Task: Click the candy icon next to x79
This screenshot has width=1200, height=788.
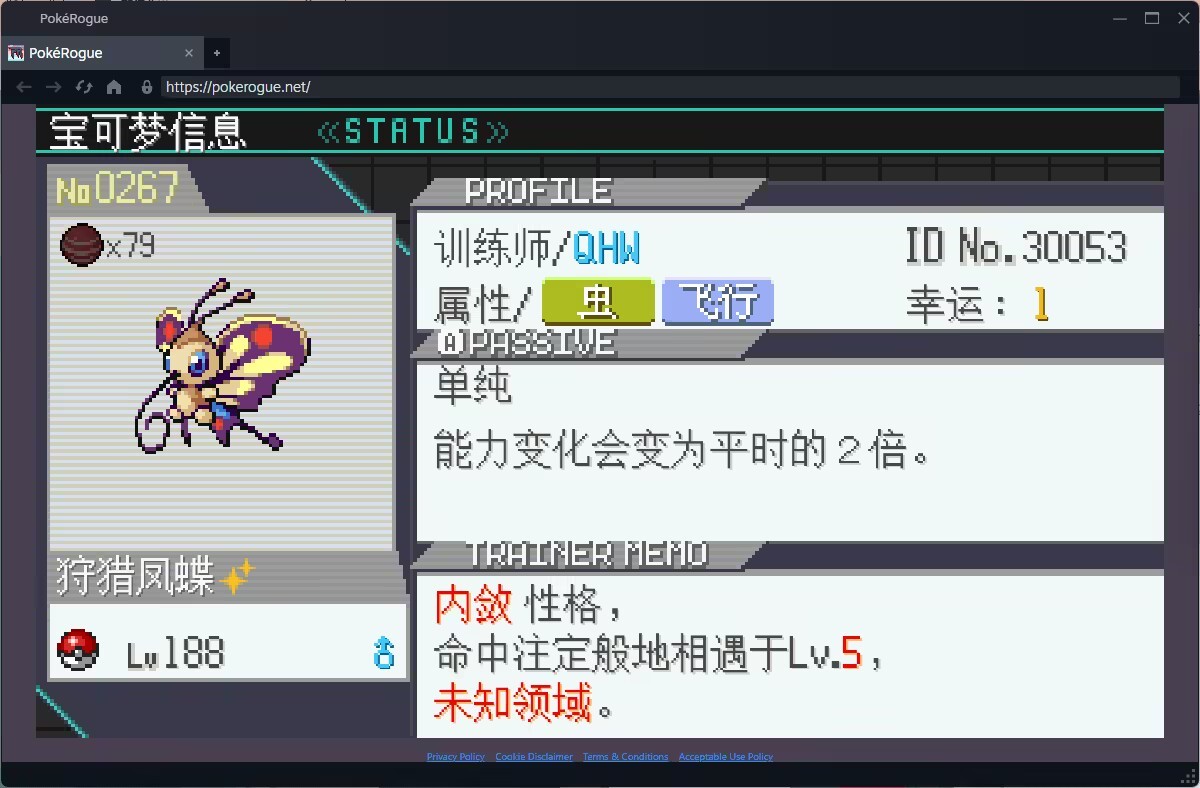Action: 81,244
